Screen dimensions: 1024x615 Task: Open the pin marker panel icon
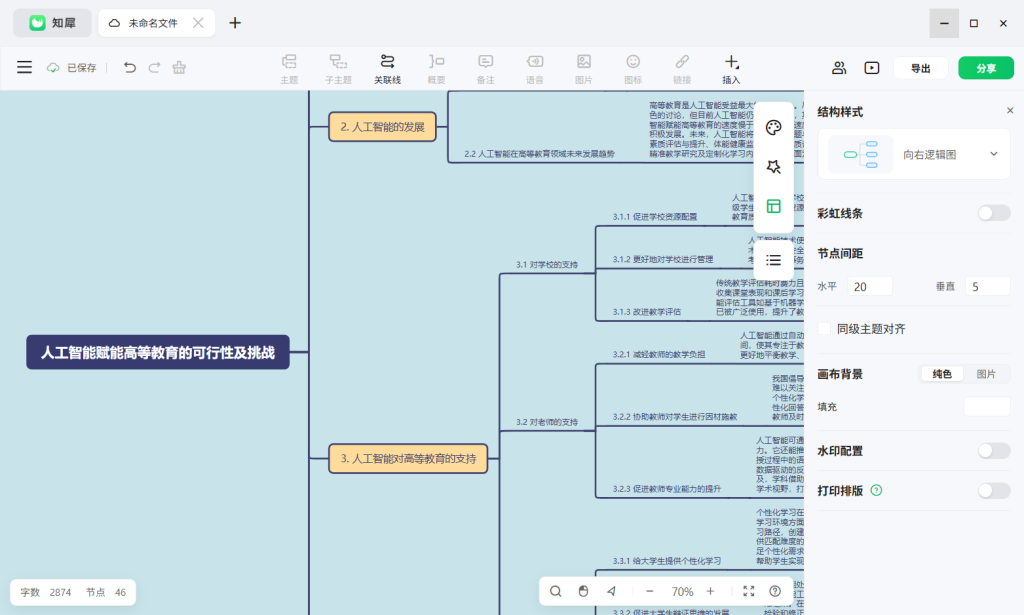click(x=774, y=167)
